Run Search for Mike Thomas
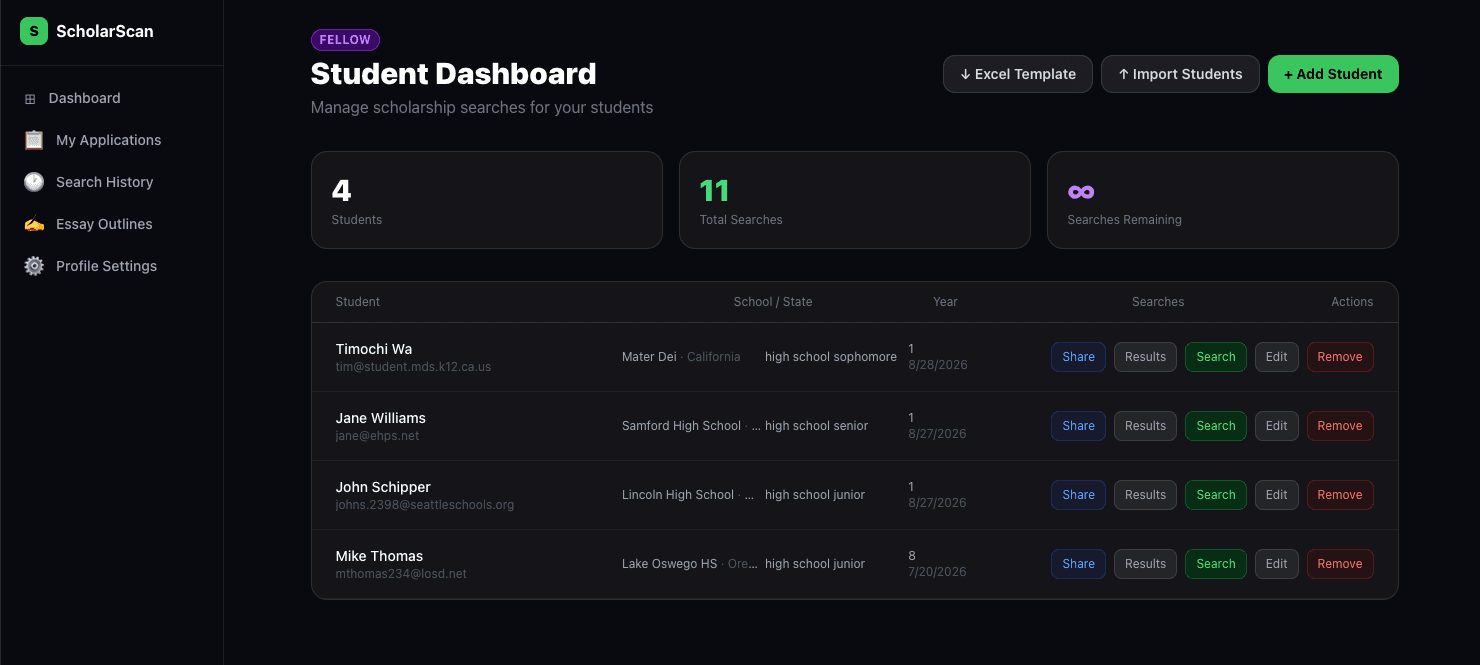 pyautogui.click(x=1216, y=564)
